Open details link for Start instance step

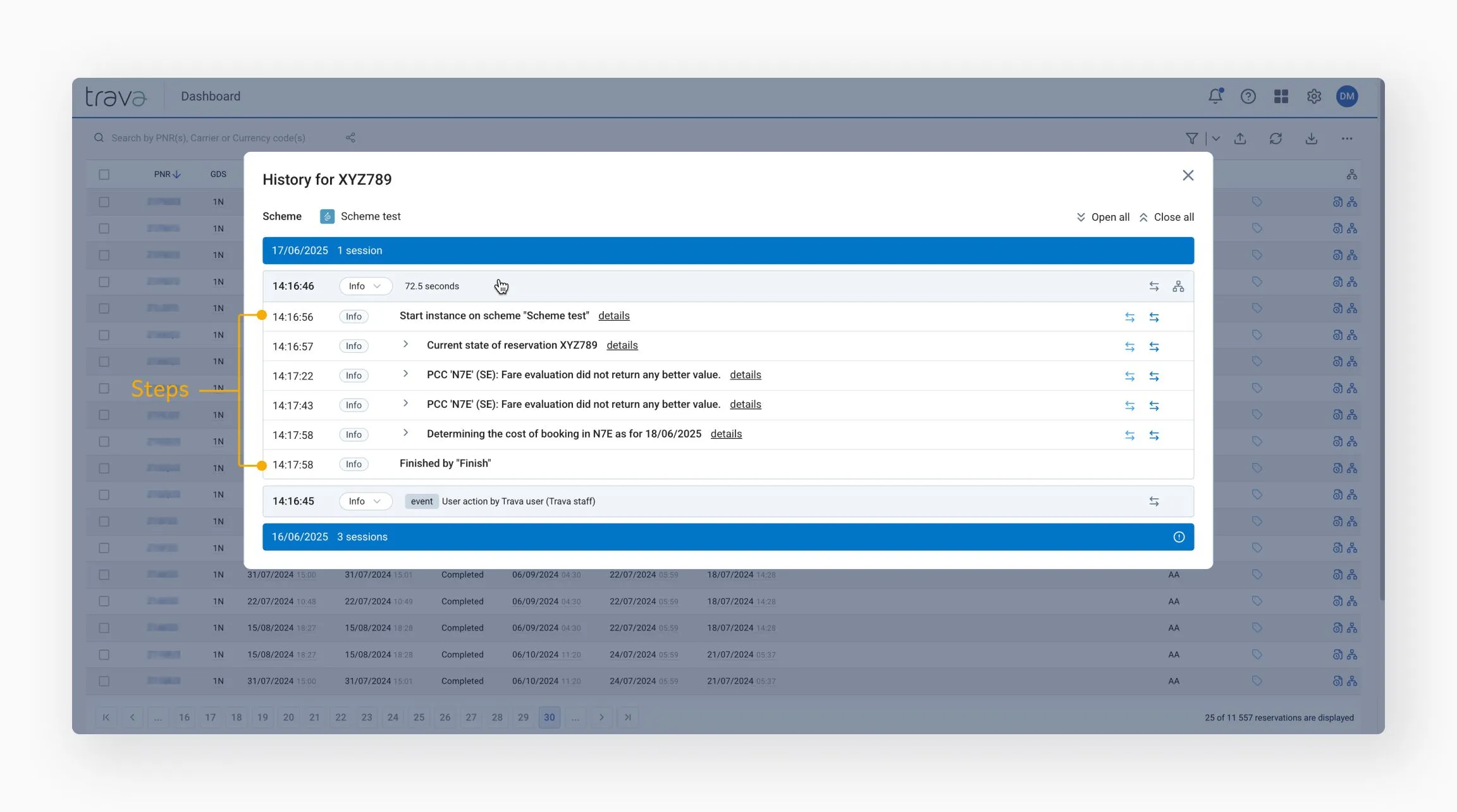613,316
